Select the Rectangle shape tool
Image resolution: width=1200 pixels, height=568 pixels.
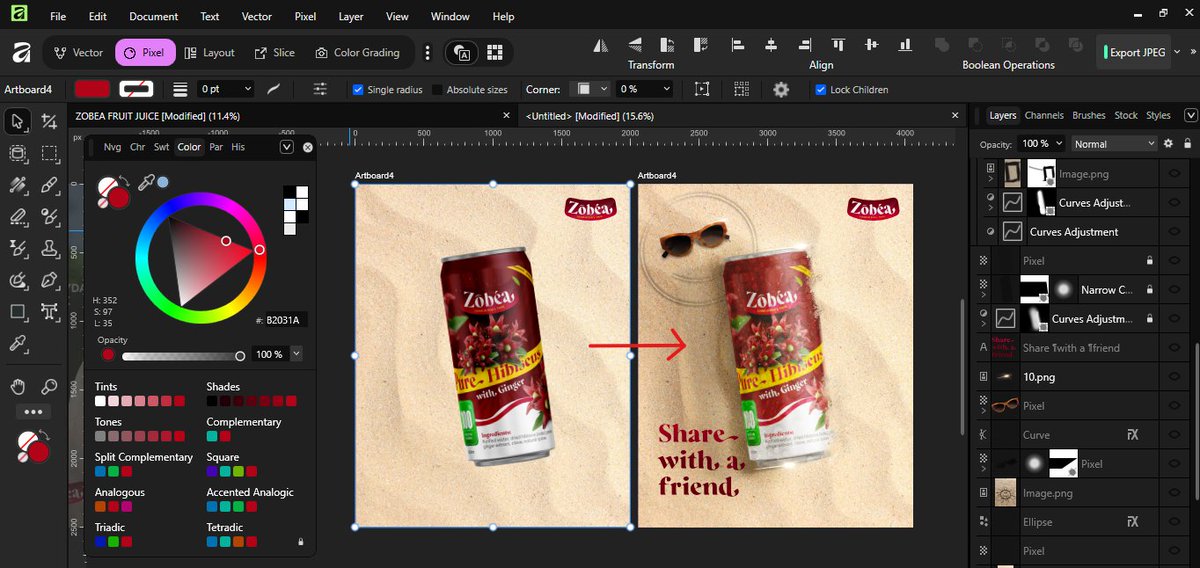pos(17,312)
